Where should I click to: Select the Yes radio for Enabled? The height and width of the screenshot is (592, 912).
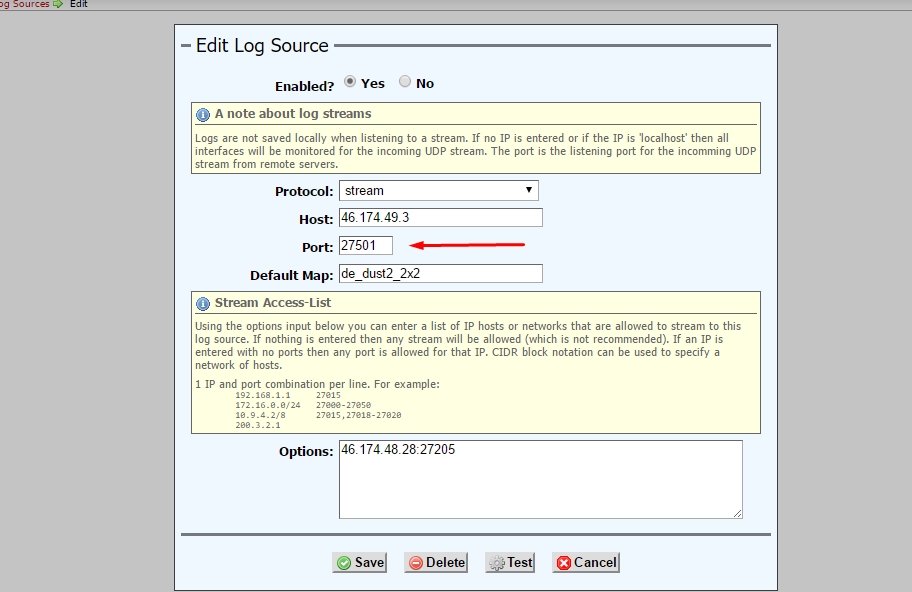pyautogui.click(x=350, y=82)
